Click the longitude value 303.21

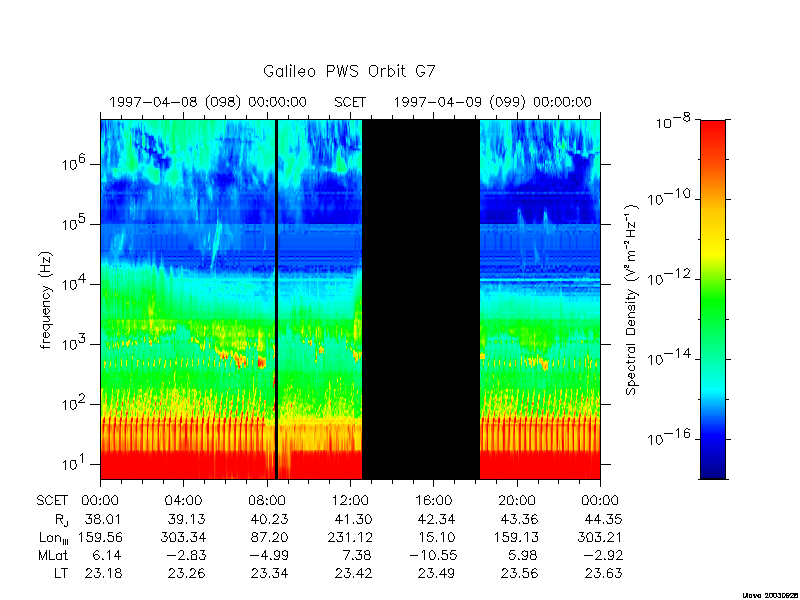click(x=599, y=537)
